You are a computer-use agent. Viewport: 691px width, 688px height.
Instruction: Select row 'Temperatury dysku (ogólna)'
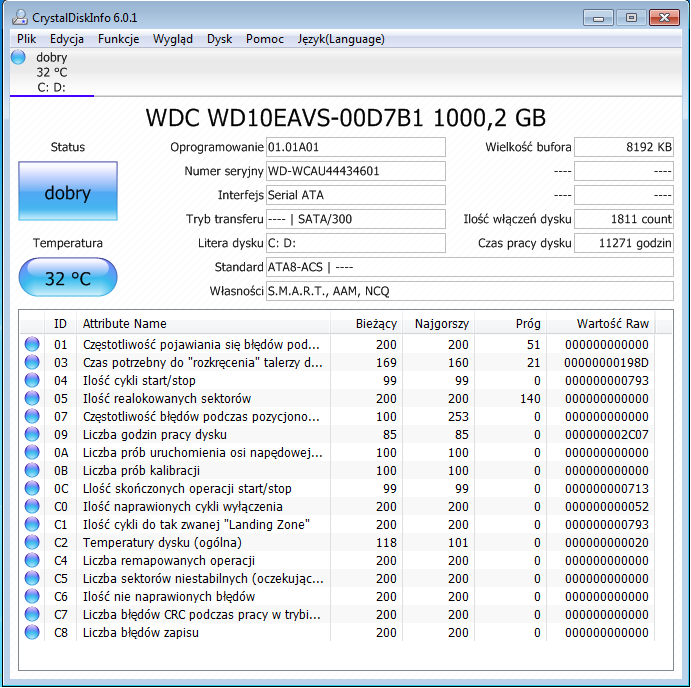tap(337, 542)
